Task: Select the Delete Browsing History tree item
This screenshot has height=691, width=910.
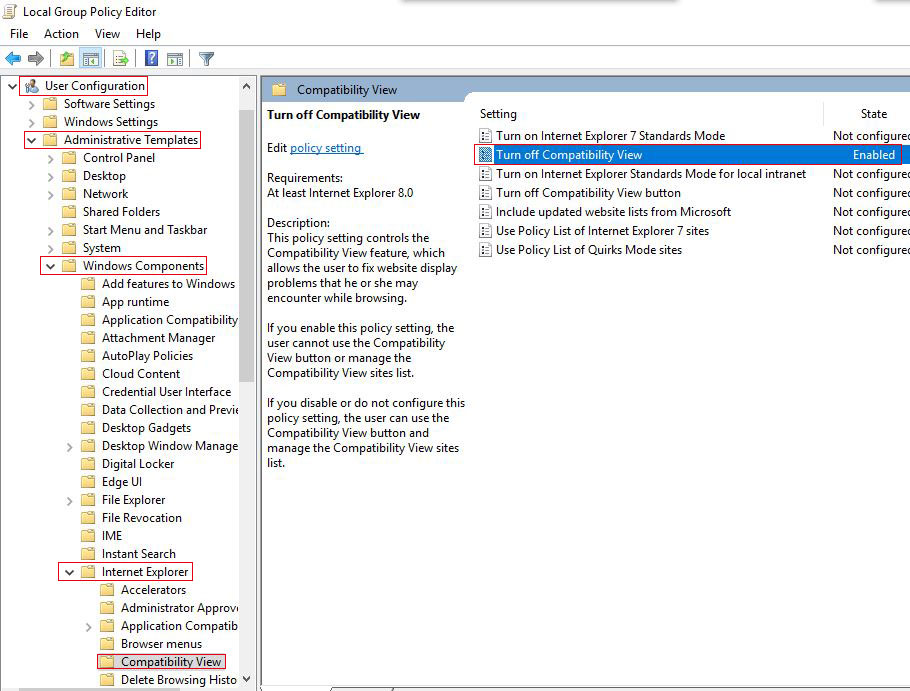Action: 179,679
